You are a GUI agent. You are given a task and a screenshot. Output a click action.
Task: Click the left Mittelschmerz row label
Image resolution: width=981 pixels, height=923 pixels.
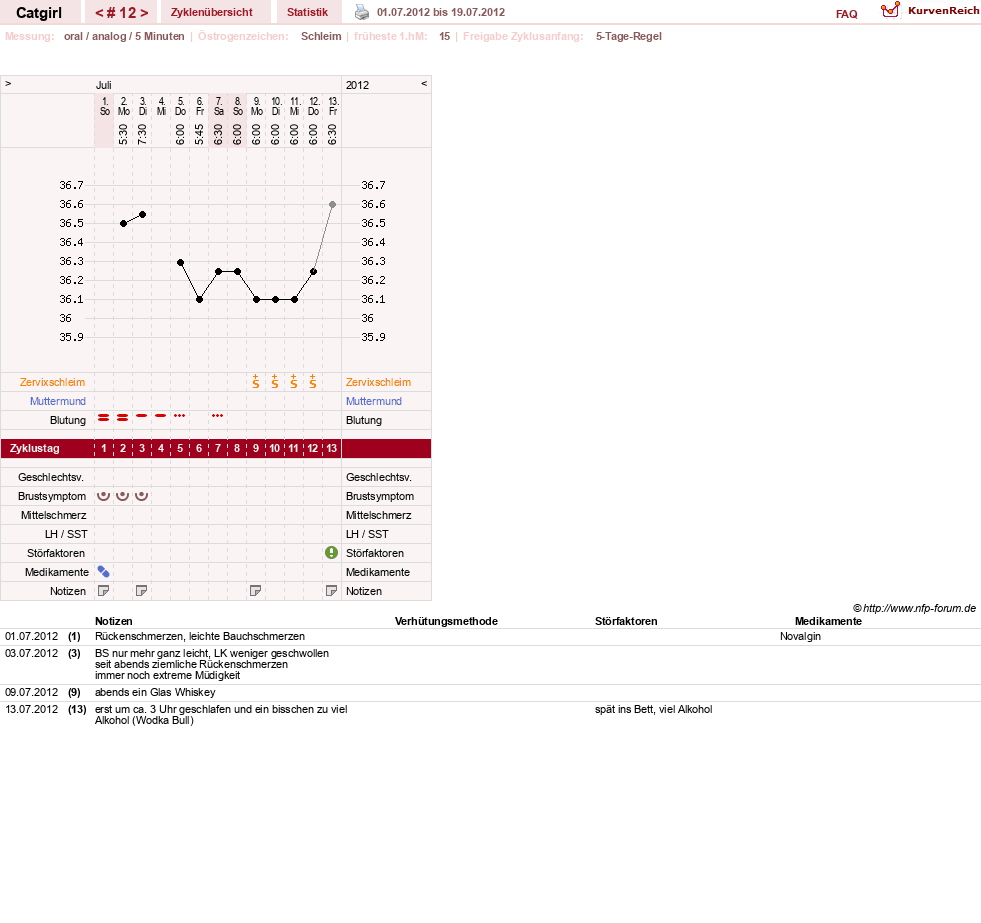point(53,515)
